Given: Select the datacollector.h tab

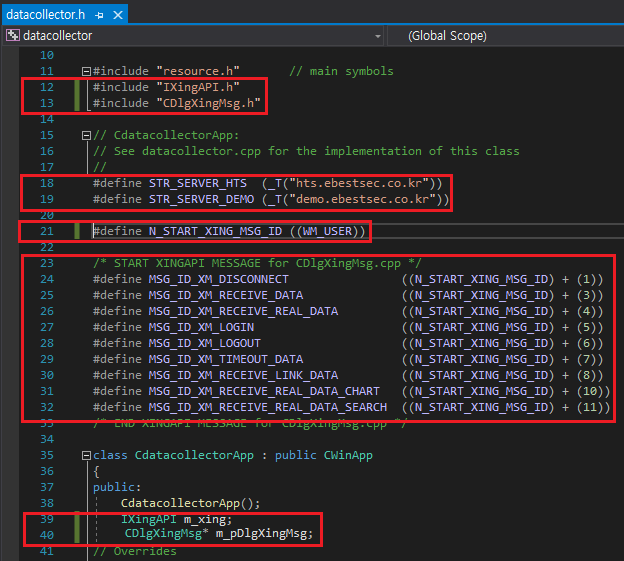Looking at the screenshot, I should click(45, 15).
